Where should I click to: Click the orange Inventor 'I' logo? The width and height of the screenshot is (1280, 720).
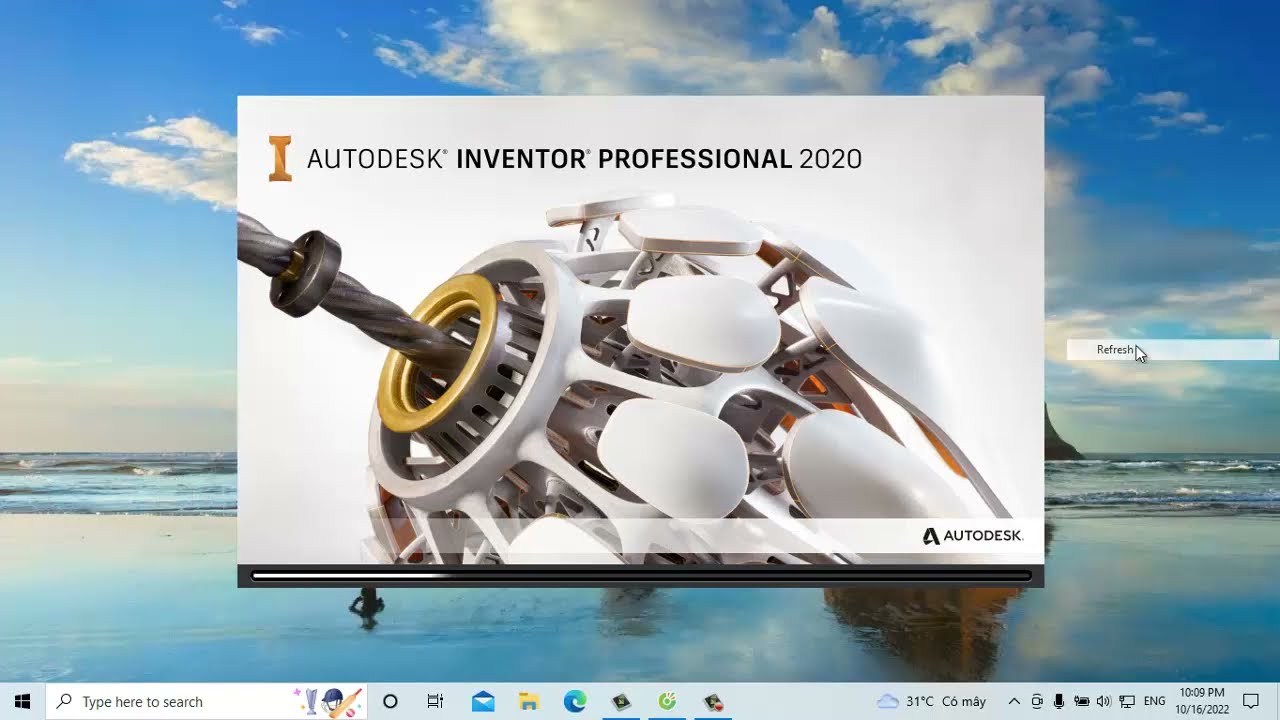(280, 159)
